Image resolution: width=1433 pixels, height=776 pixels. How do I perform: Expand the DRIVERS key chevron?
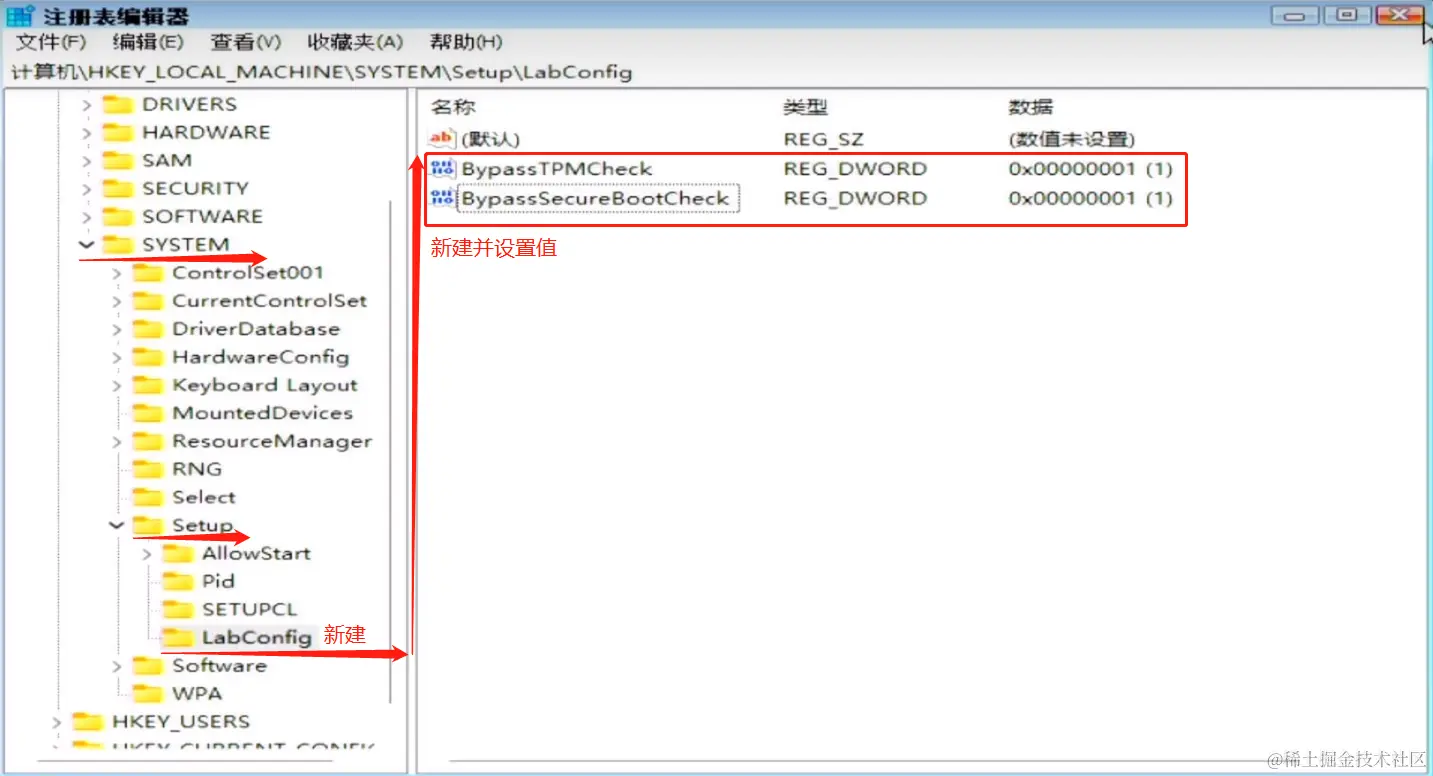tap(87, 105)
